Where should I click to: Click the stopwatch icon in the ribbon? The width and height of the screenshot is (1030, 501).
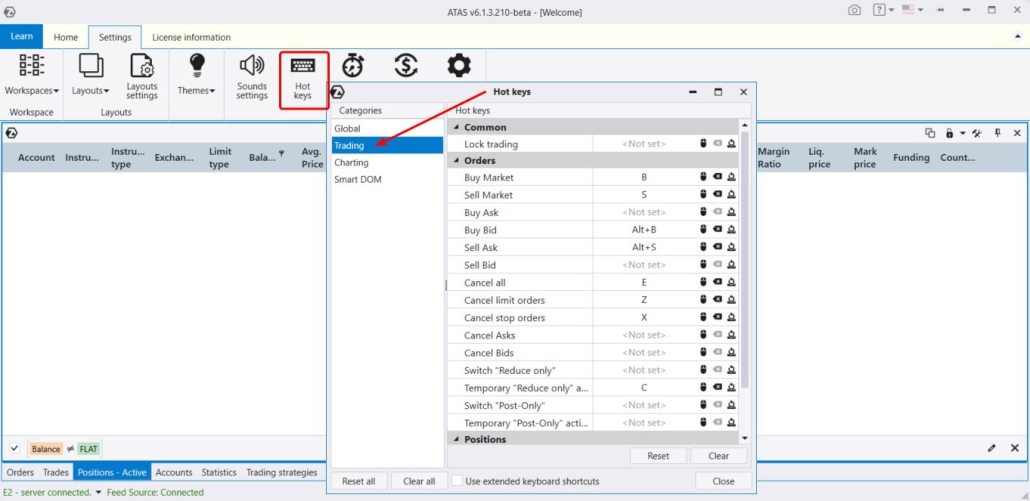click(x=353, y=66)
